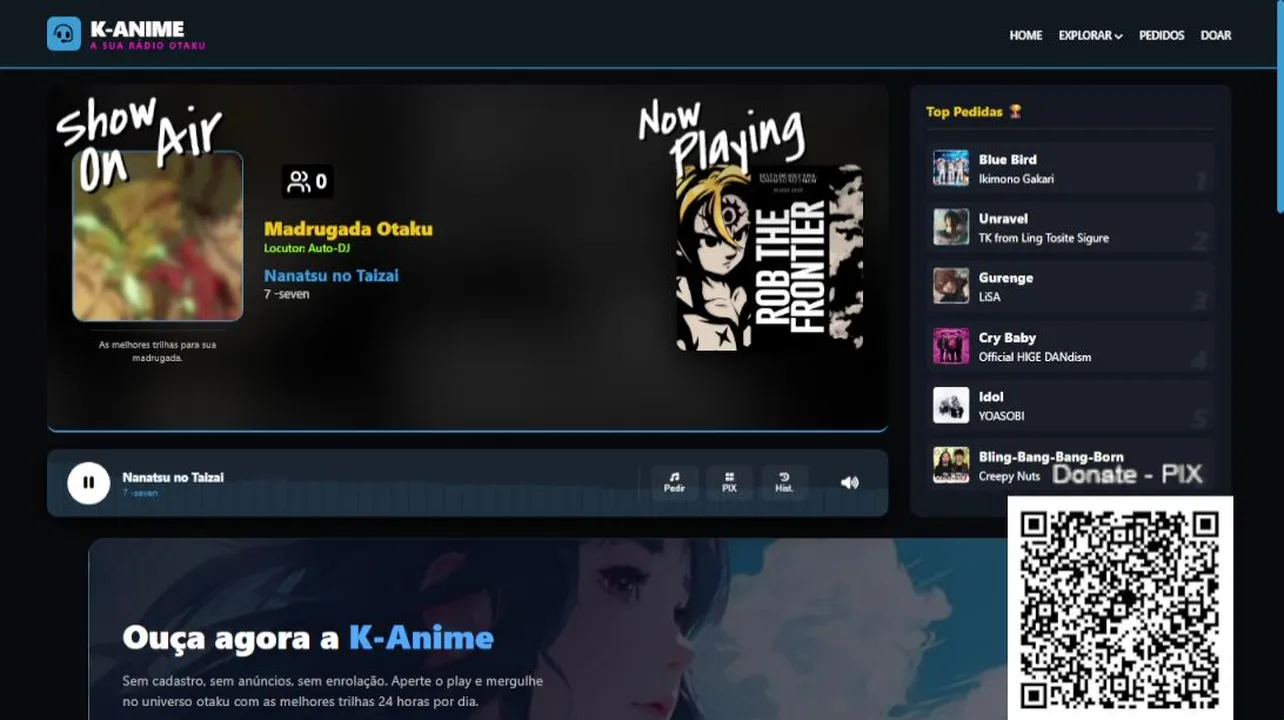
Task: Click the Unravel song title
Action: (1003, 218)
